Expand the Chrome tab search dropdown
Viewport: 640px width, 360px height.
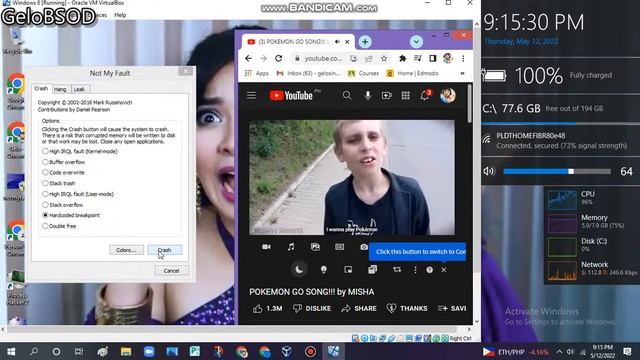pyautogui.click(x=416, y=42)
